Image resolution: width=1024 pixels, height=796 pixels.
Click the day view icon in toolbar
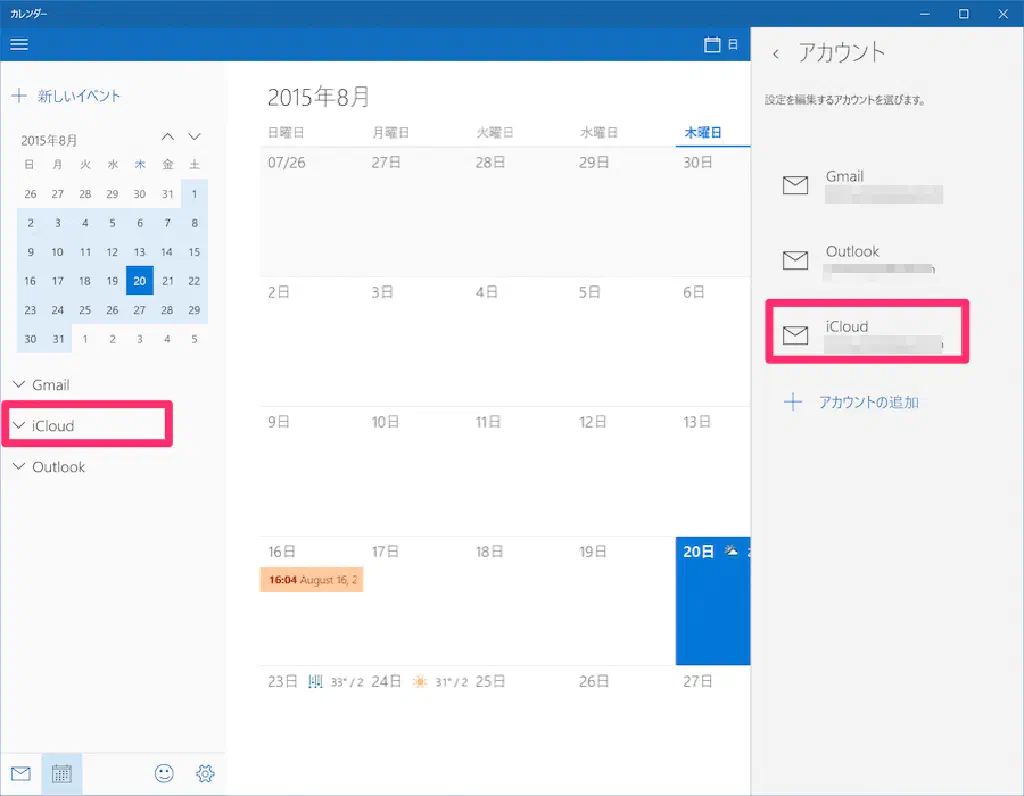pyautogui.click(x=721, y=44)
